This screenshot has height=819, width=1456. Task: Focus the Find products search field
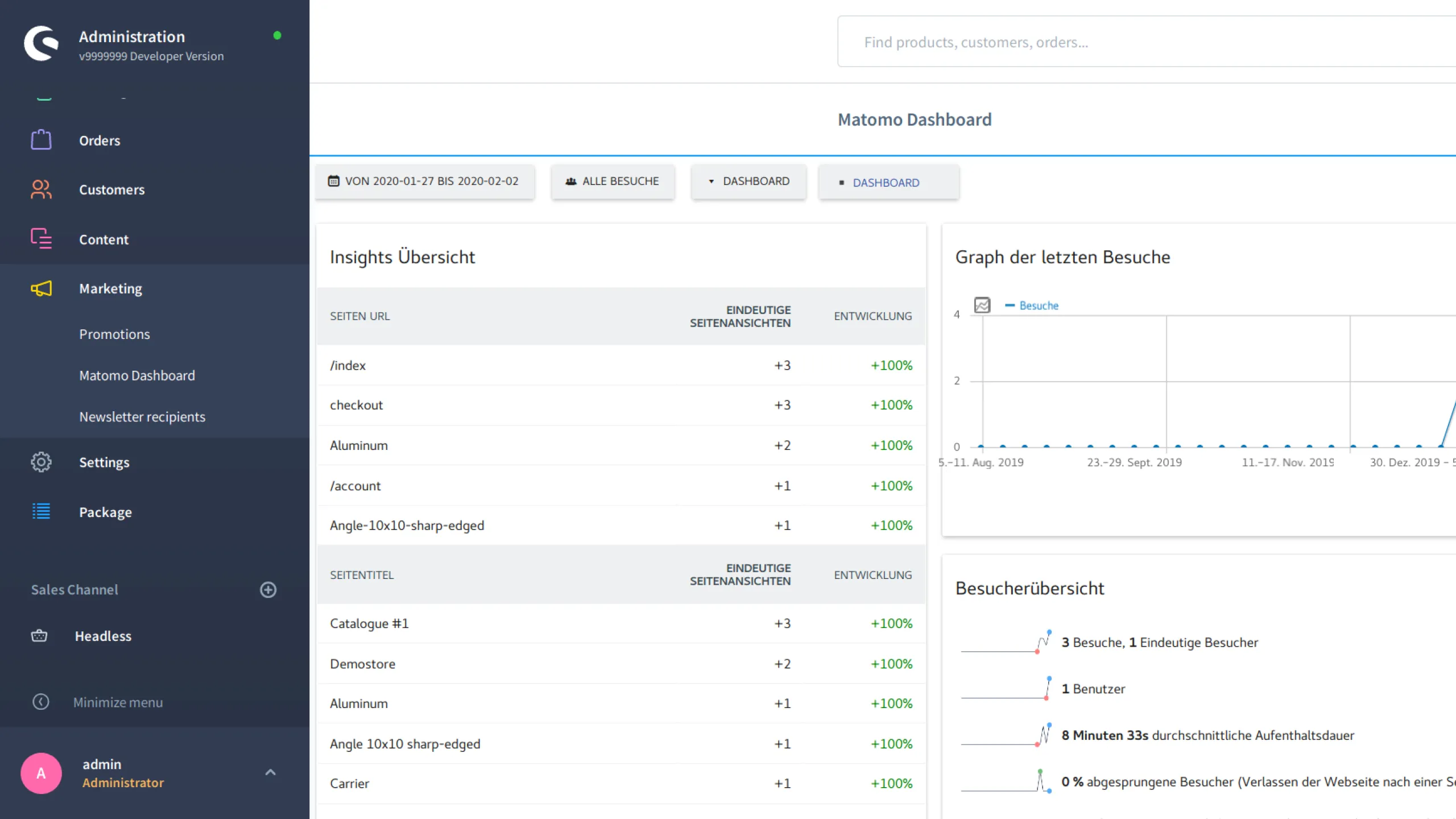[1147, 42]
